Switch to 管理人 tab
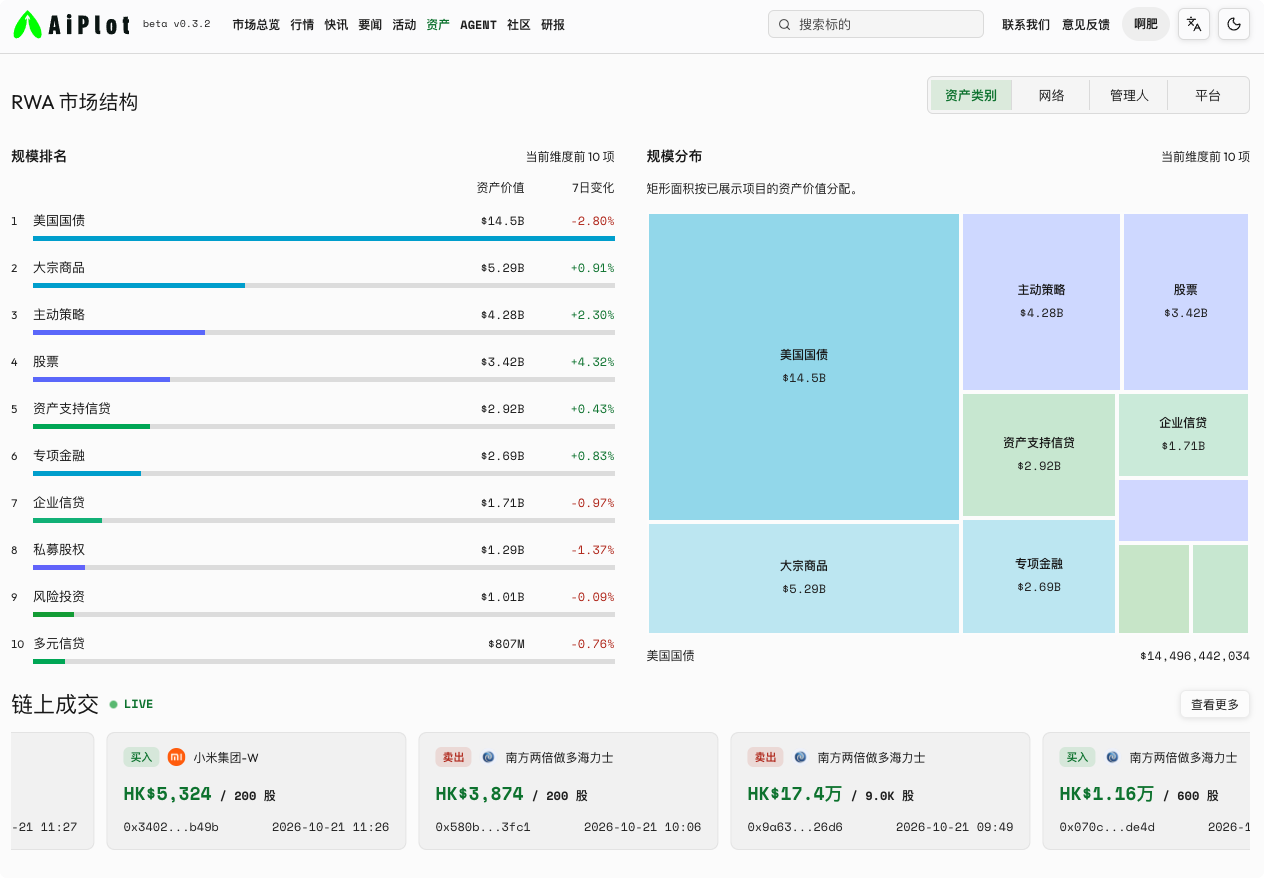Screen dimensions: 1264x878 tap(1129, 95)
